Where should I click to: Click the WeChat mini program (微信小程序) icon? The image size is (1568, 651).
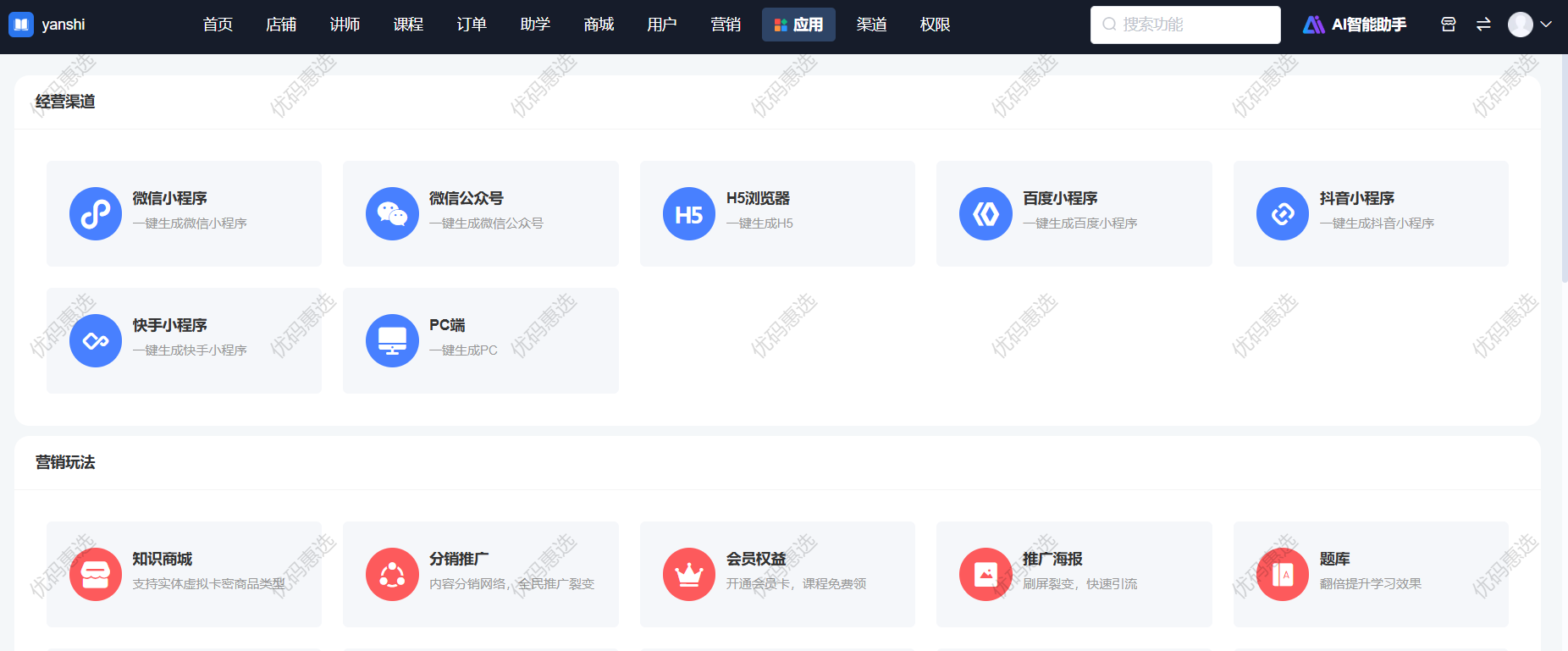[96, 214]
